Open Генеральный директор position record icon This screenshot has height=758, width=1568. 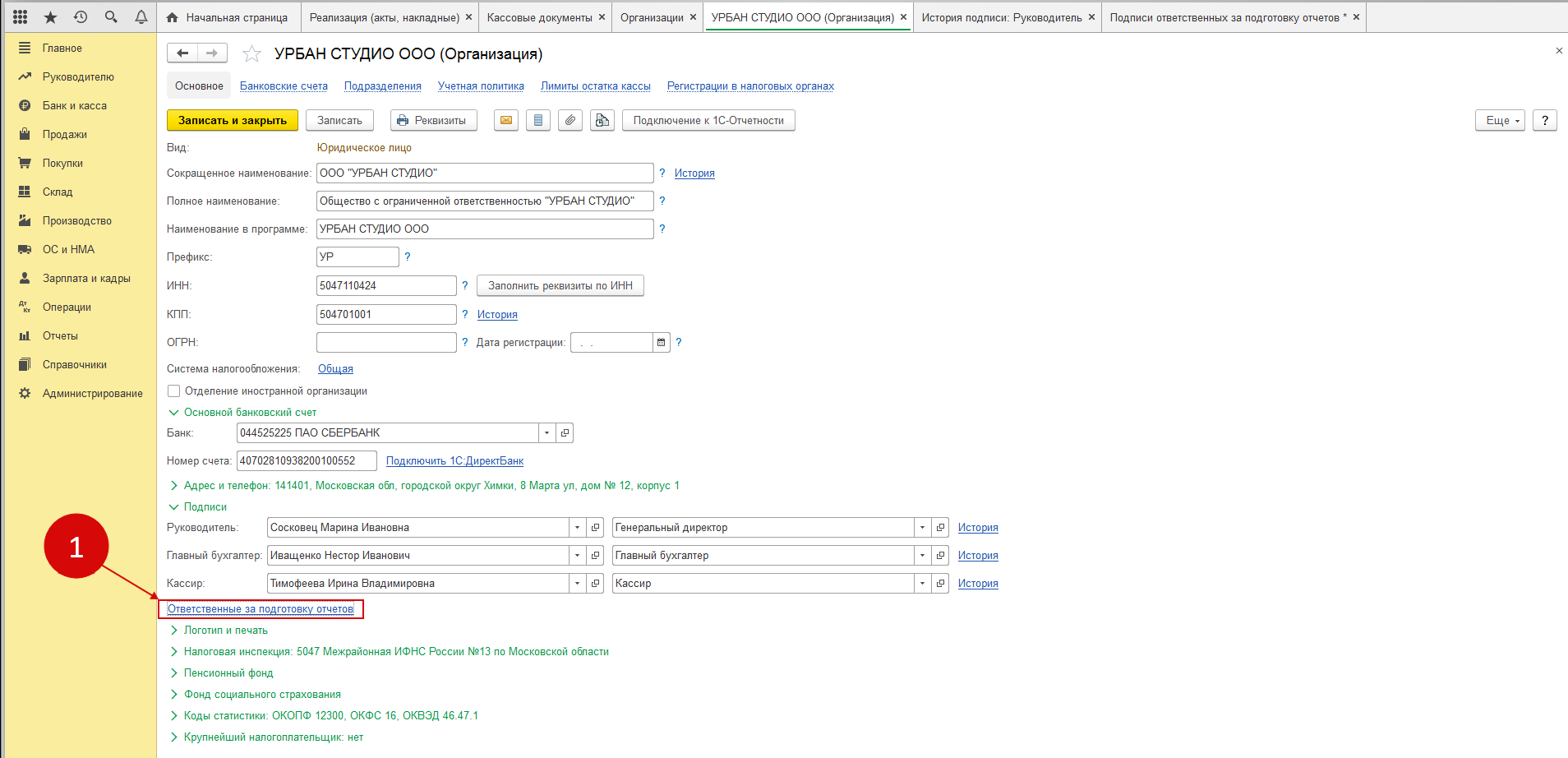(x=941, y=528)
